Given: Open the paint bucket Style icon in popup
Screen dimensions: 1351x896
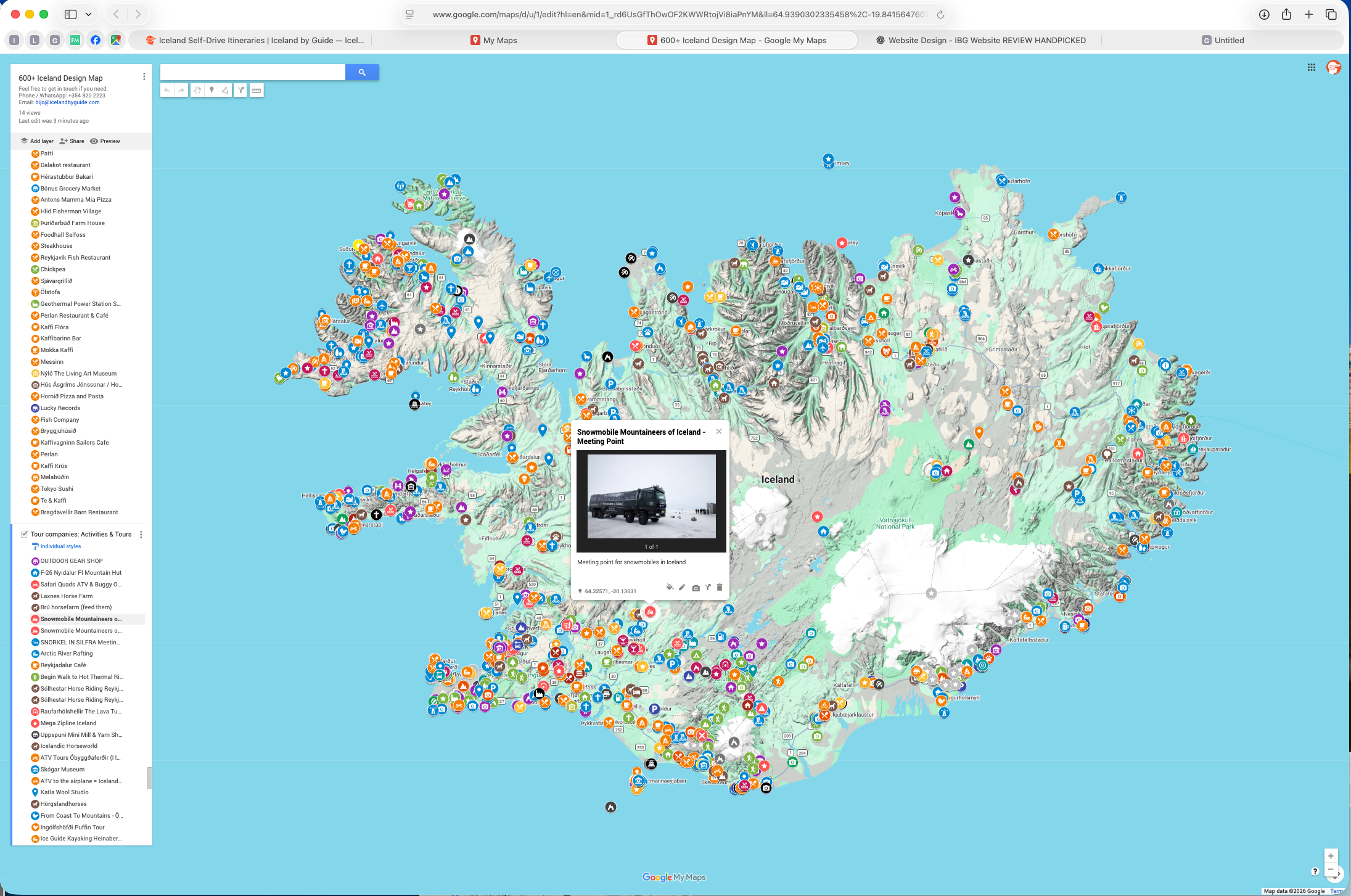Looking at the screenshot, I should pyautogui.click(x=670, y=587).
